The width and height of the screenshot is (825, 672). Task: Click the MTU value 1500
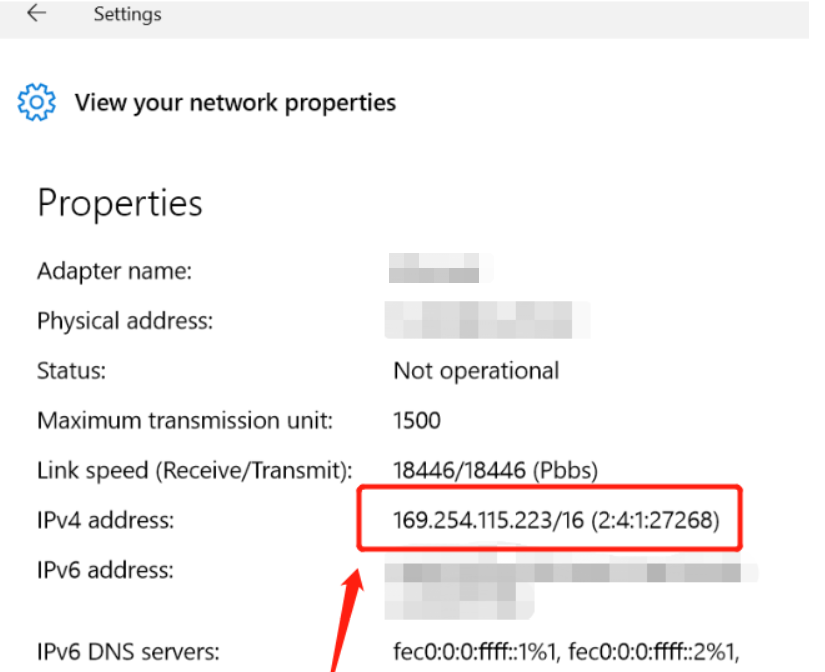(x=417, y=420)
